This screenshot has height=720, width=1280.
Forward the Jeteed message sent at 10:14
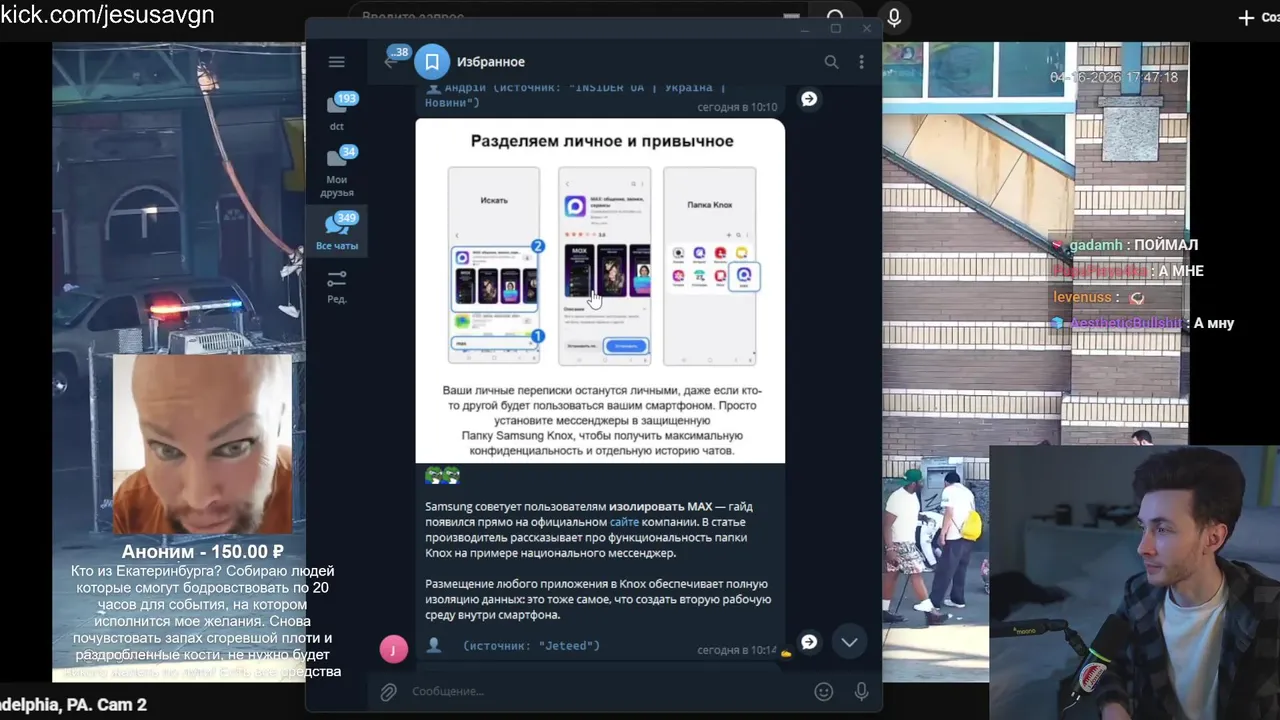pos(809,642)
